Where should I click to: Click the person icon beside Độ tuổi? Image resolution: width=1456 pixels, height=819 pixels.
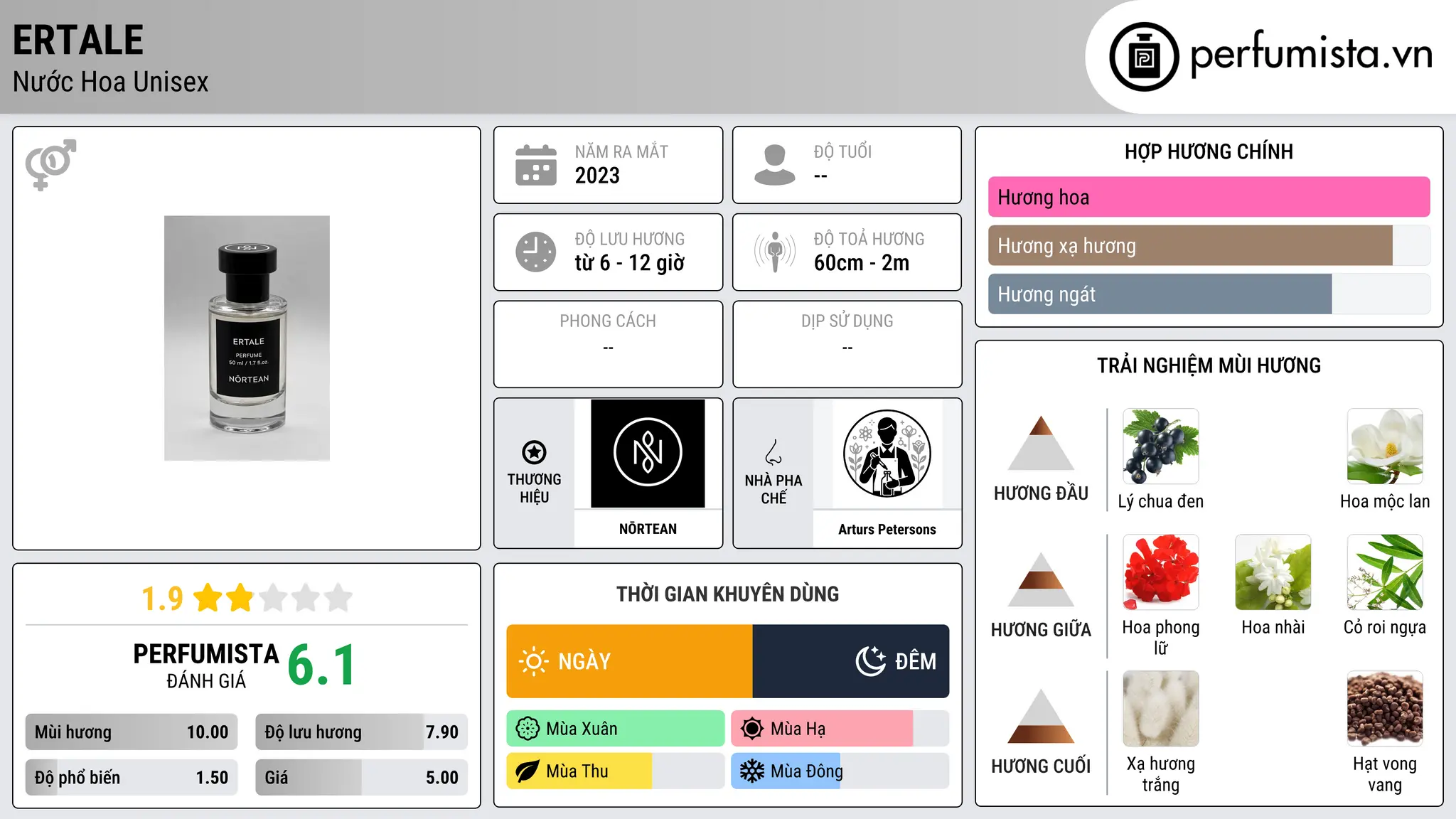(774, 165)
